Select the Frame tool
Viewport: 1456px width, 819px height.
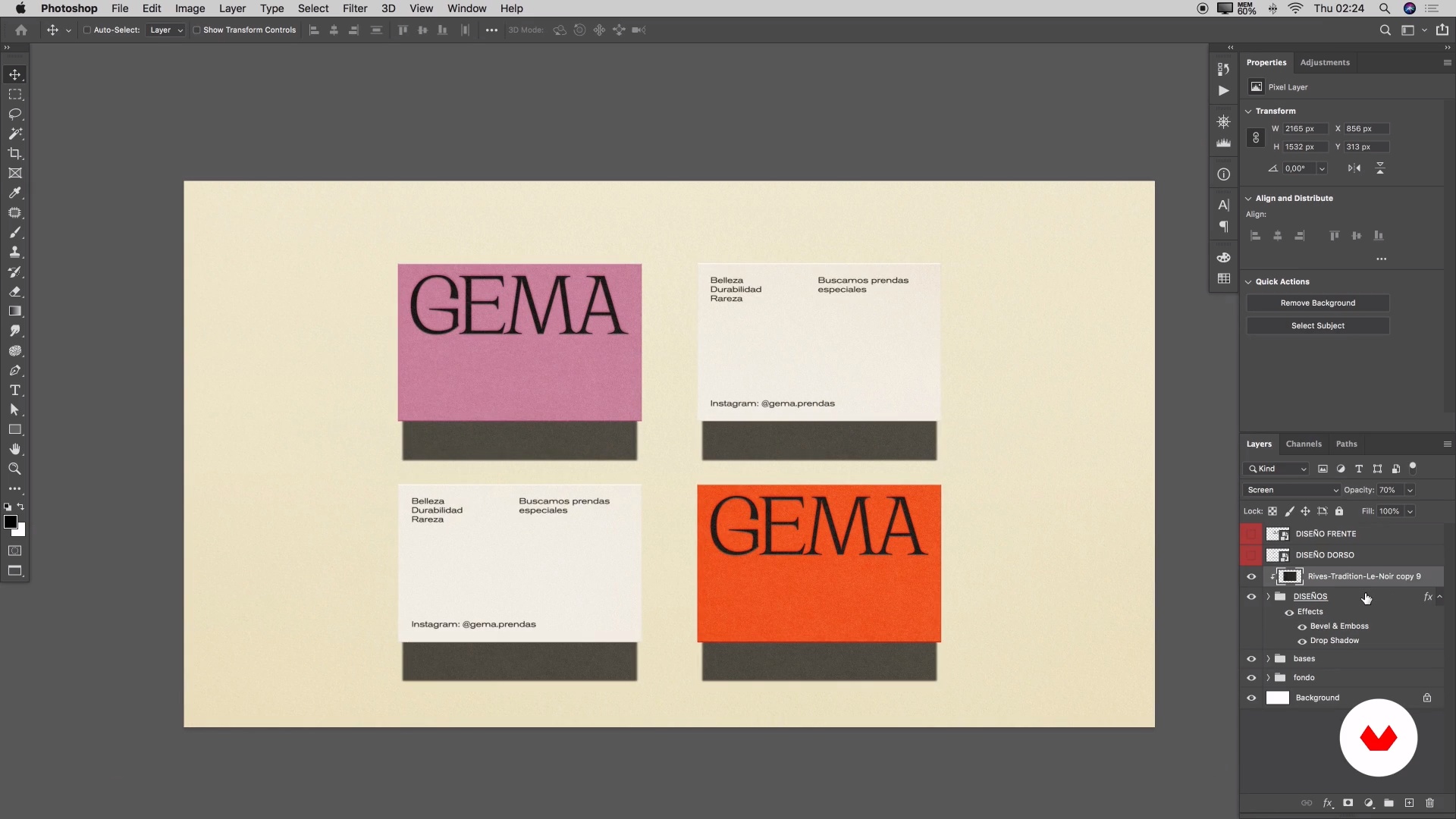pyautogui.click(x=14, y=173)
